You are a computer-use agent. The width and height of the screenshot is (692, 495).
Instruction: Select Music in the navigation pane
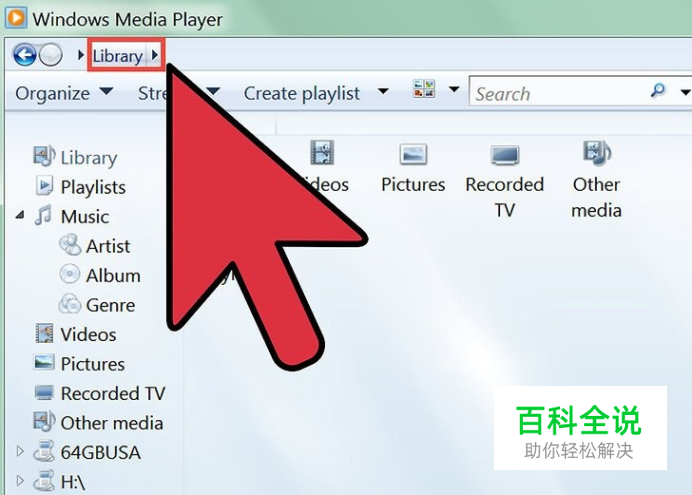click(85, 217)
